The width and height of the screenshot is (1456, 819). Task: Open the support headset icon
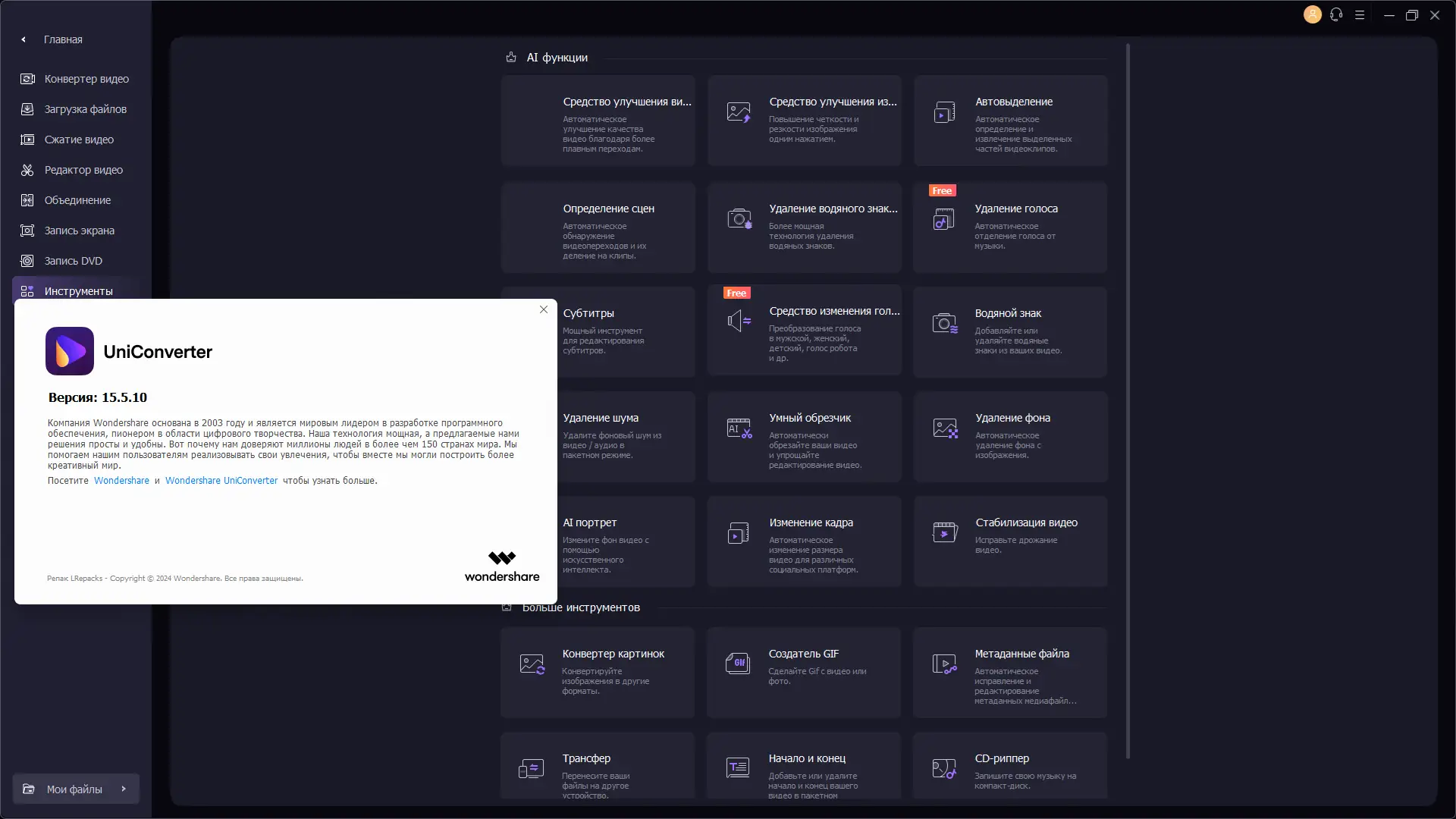[1336, 14]
